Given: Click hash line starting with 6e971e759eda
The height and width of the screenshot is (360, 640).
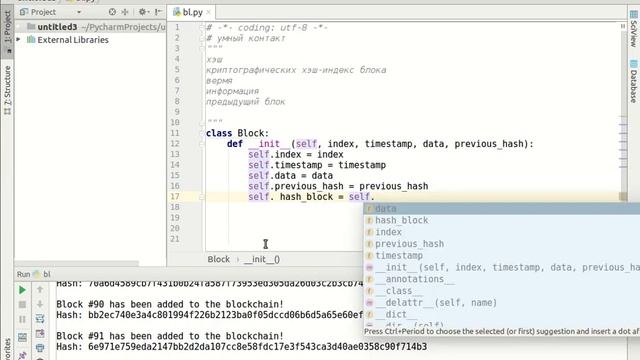Looking at the screenshot, I should pyautogui.click(x=242, y=347).
